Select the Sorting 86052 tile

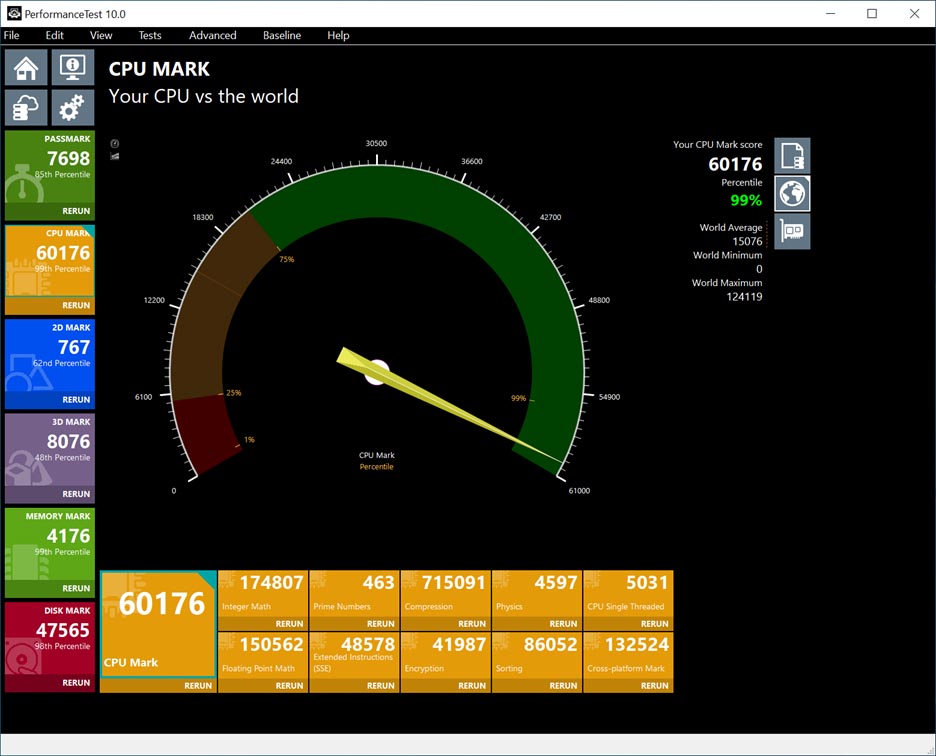(x=537, y=656)
